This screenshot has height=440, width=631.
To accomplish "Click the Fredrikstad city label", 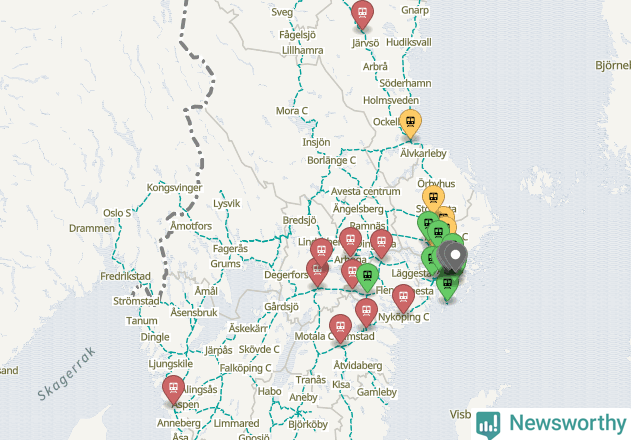I will click(x=127, y=277).
